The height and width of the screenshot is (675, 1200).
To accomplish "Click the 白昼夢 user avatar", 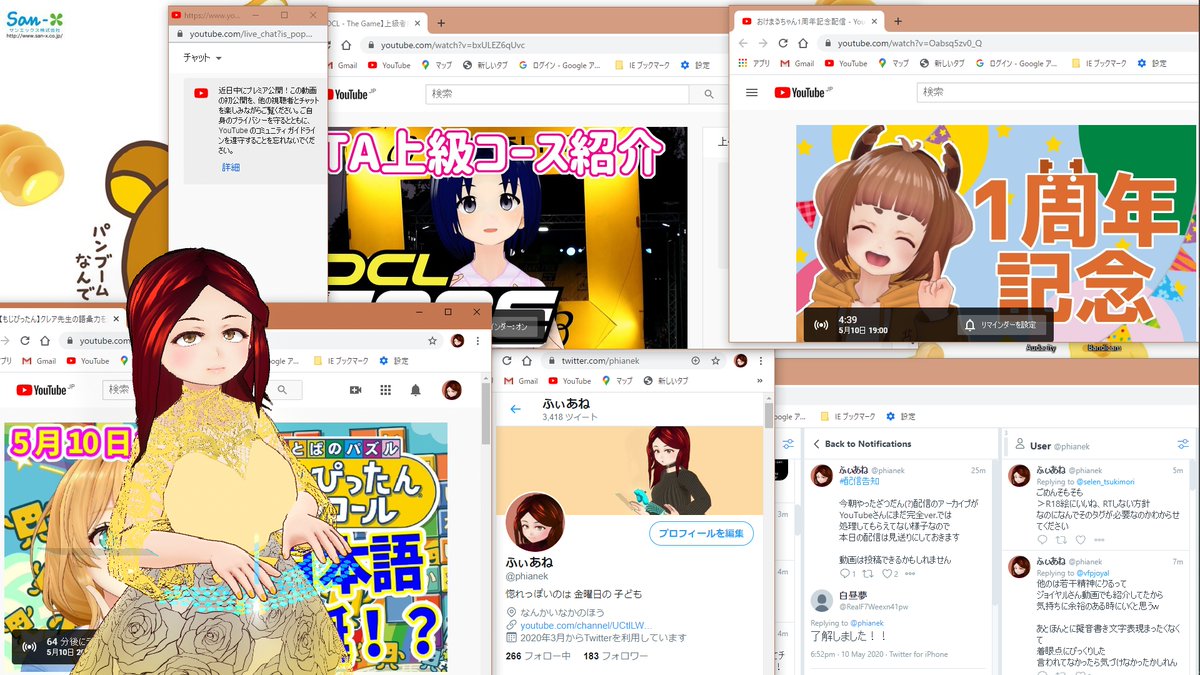I will click(x=821, y=601).
